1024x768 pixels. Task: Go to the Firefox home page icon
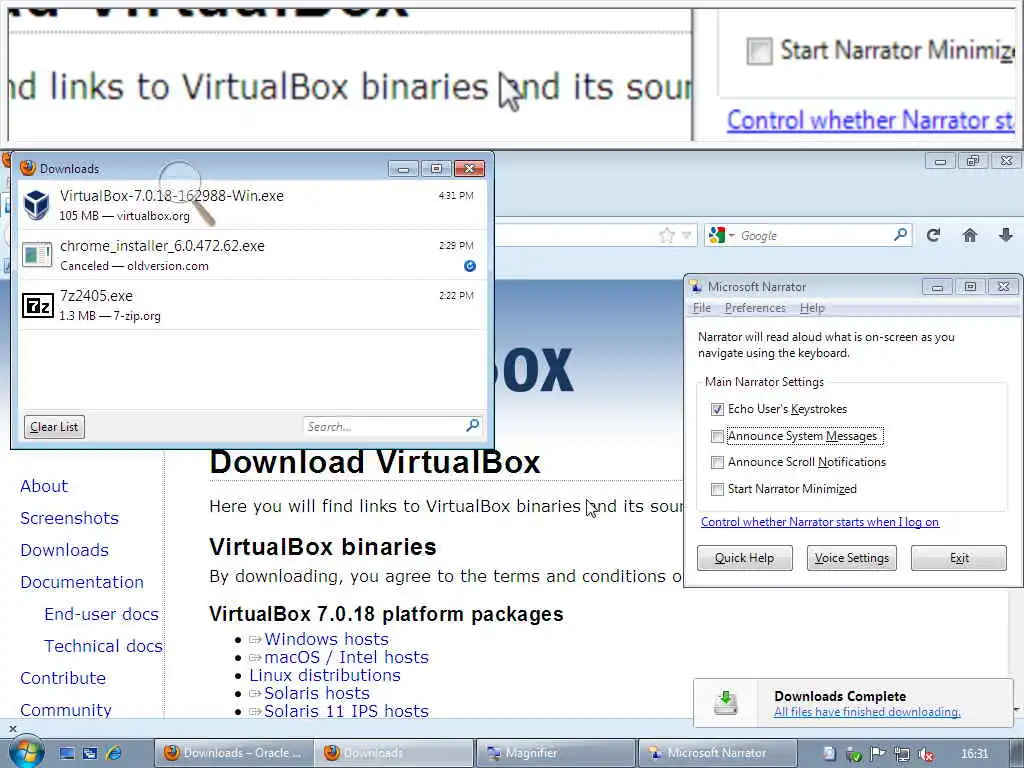point(970,235)
